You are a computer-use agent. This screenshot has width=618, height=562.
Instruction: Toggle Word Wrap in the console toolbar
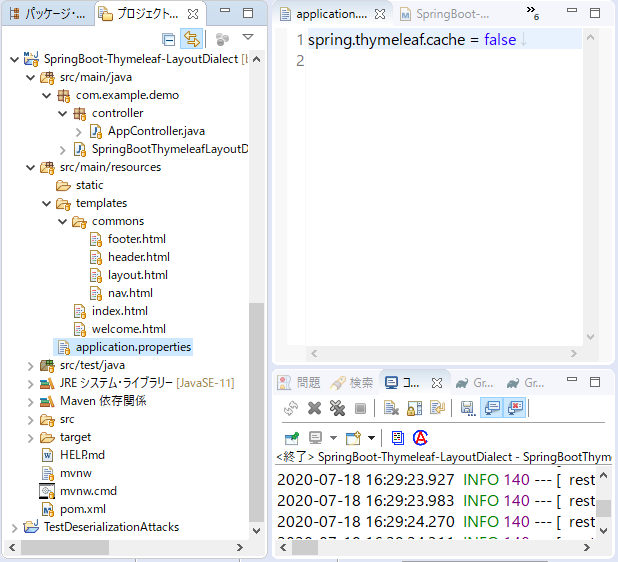click(x=437, y=408)
